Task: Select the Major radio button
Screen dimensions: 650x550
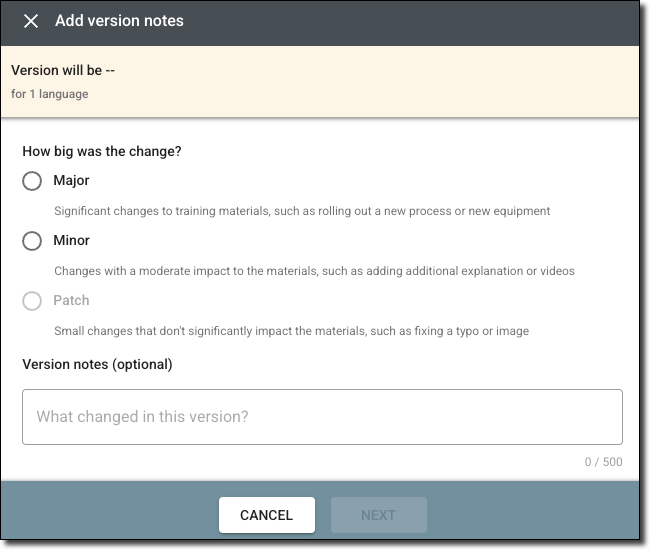Action: point(32,181)
